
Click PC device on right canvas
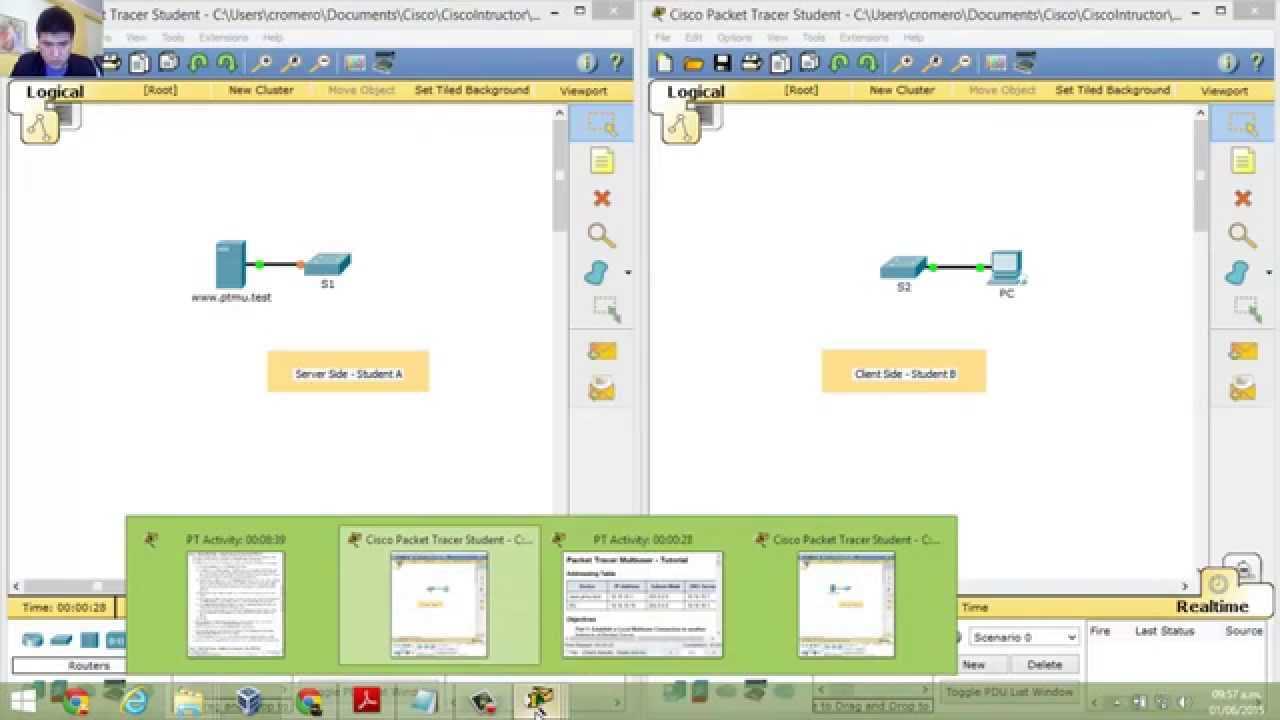[1006, 269]
